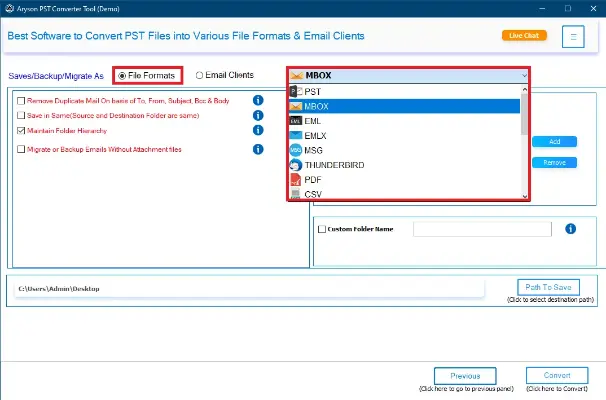The height and width of the screenshot is (400, 606).
Task: Click format list scrollbar up arrow
Action: click(524, 89)
